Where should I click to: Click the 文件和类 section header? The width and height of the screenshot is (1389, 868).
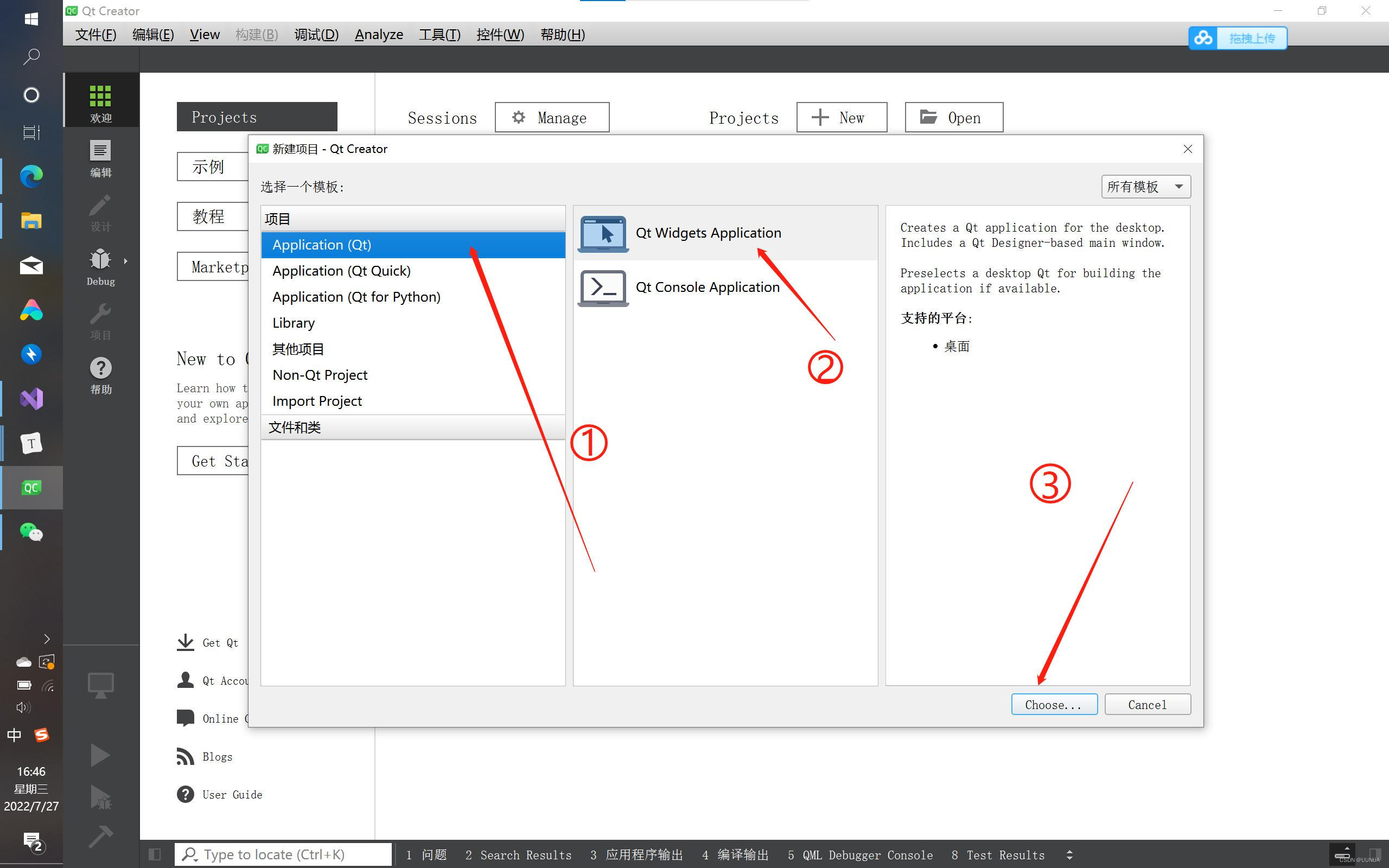[413, 427]
